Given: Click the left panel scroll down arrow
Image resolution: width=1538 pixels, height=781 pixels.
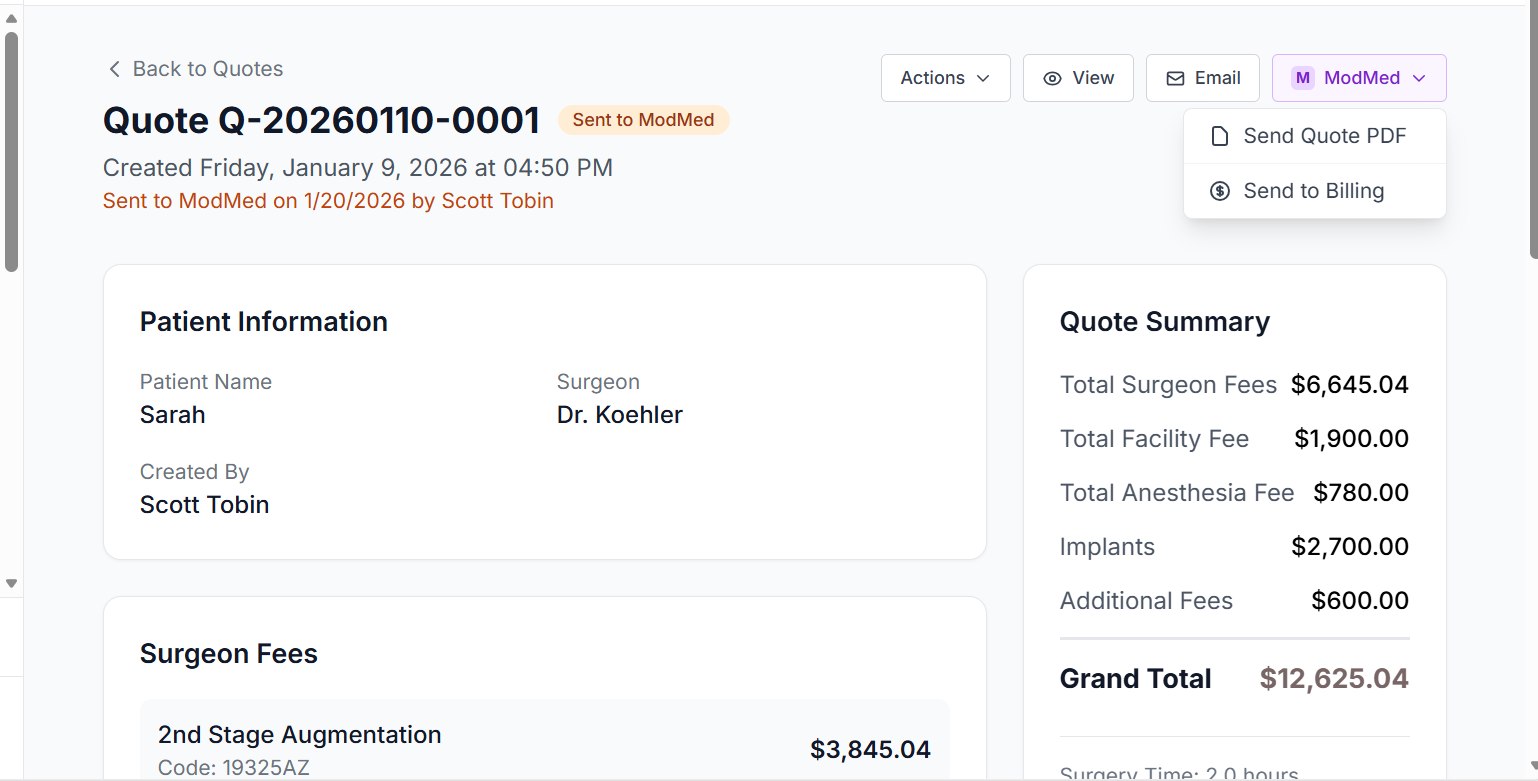Looking at the screenshot, I should [11, 583].
